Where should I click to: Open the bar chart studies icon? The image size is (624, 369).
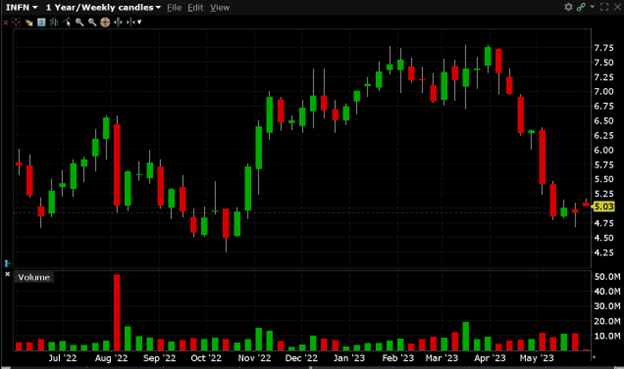(54, 22)
